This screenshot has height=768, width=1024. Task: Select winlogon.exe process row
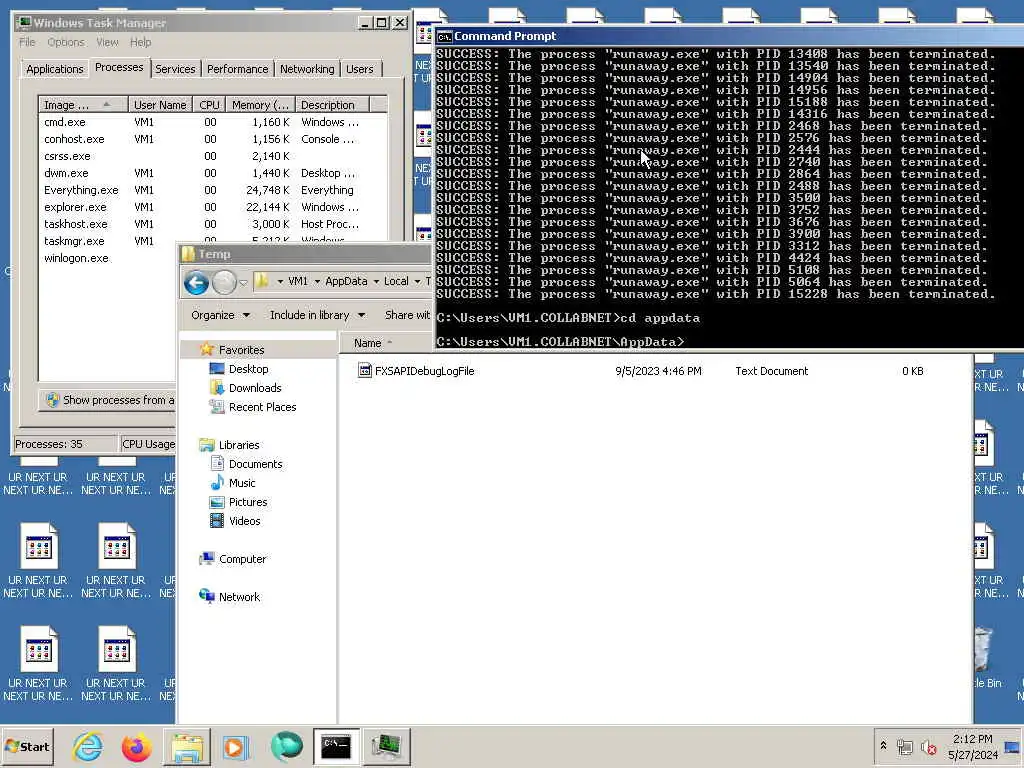tap(108, 258)
